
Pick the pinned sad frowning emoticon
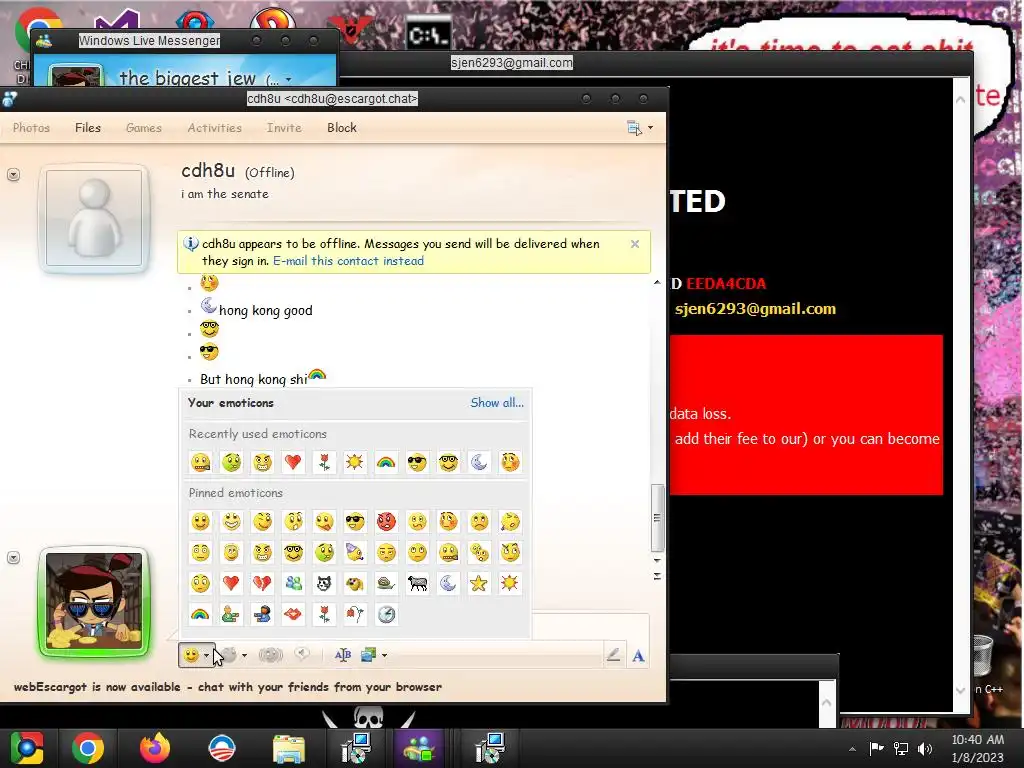click(479, 521)
